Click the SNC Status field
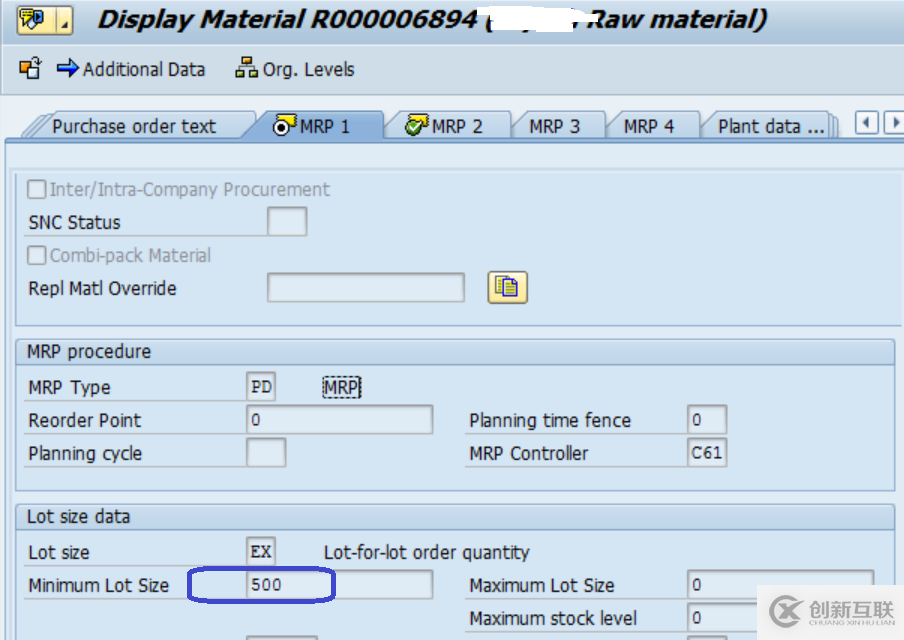 coord(287,222)
